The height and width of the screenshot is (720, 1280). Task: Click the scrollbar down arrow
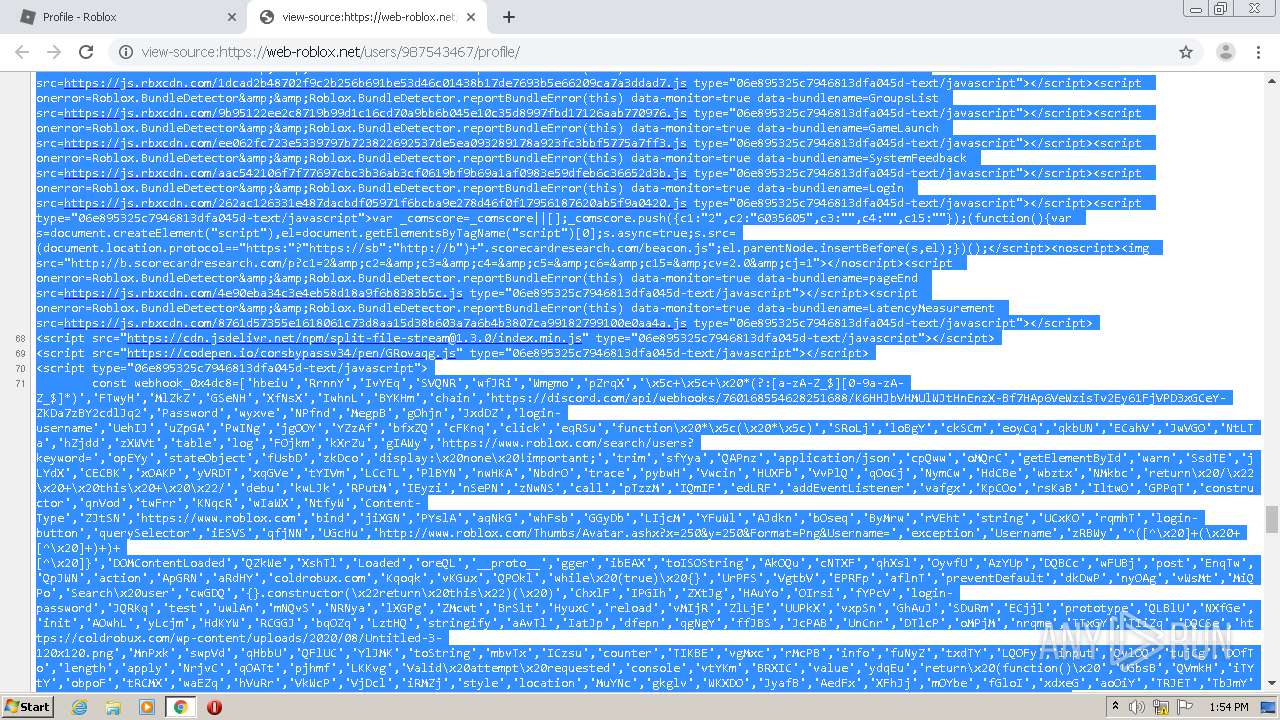pos(1272,684)
